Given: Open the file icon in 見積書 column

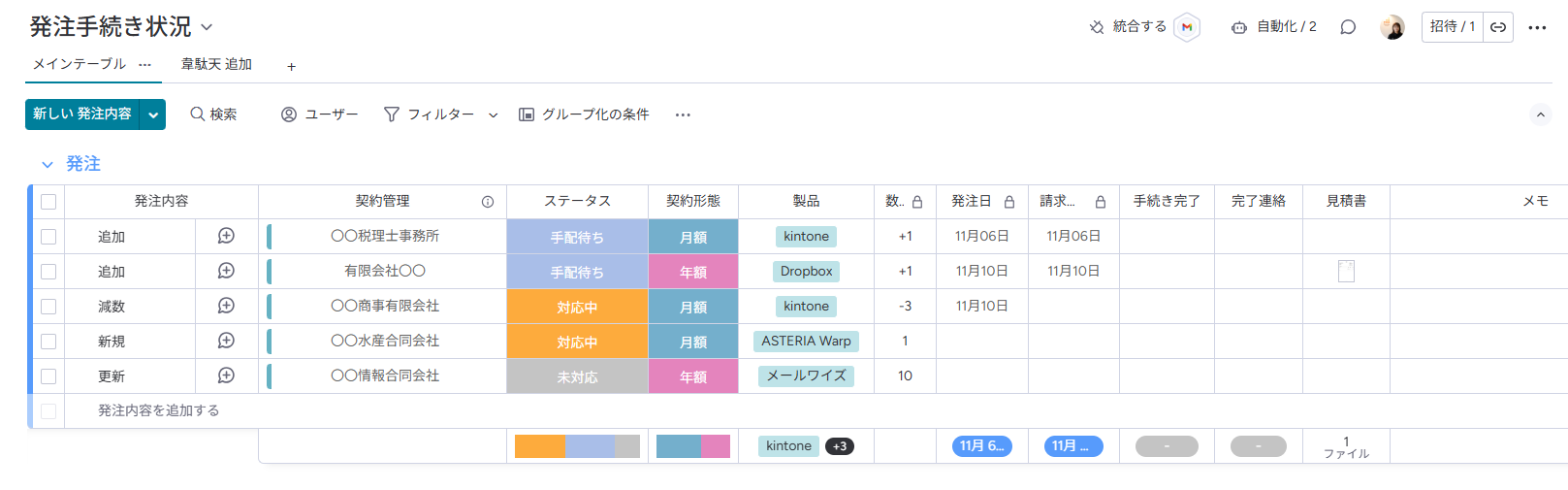Looking at the screenshot, I should (1346, 272).
